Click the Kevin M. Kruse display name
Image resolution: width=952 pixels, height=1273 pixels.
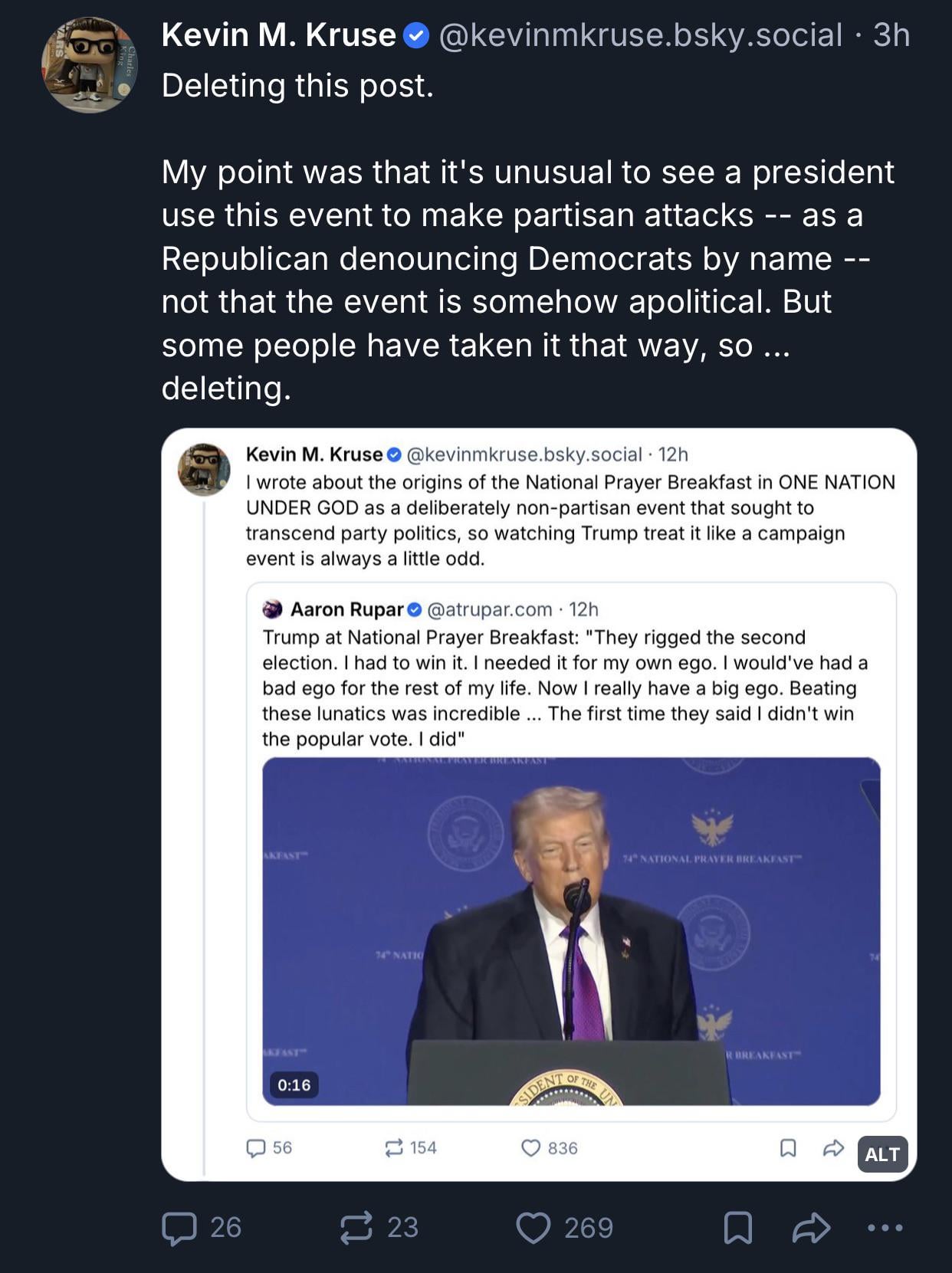click(x=278, y=35)
